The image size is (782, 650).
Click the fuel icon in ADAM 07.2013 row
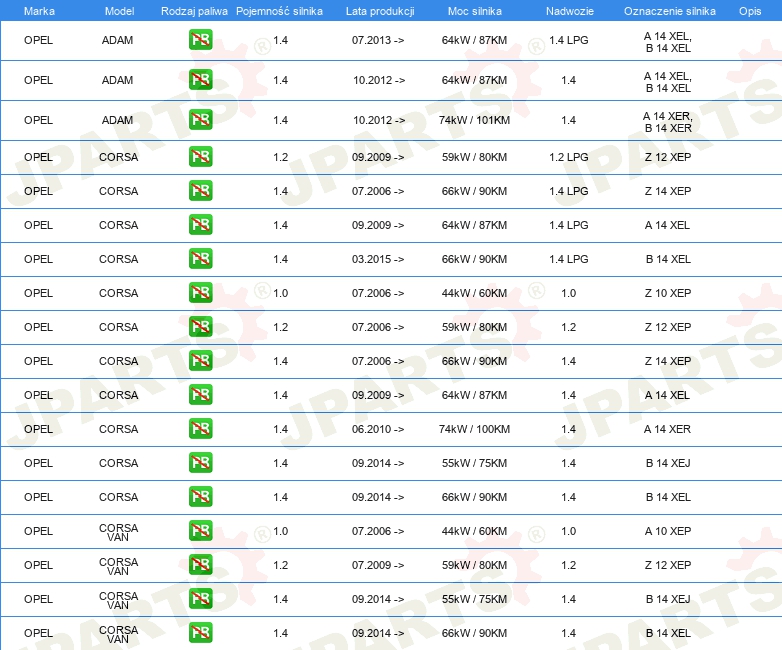point(200,40)
